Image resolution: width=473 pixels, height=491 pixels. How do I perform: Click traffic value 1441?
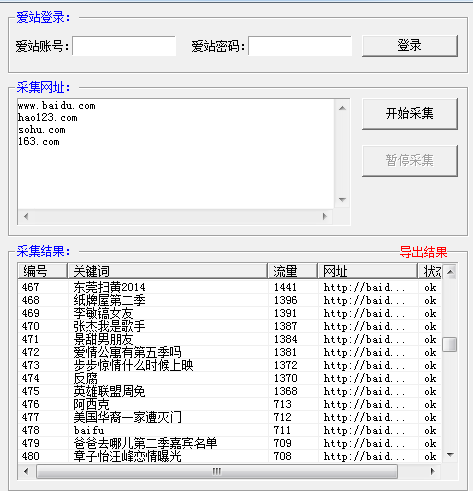[285, 287]
